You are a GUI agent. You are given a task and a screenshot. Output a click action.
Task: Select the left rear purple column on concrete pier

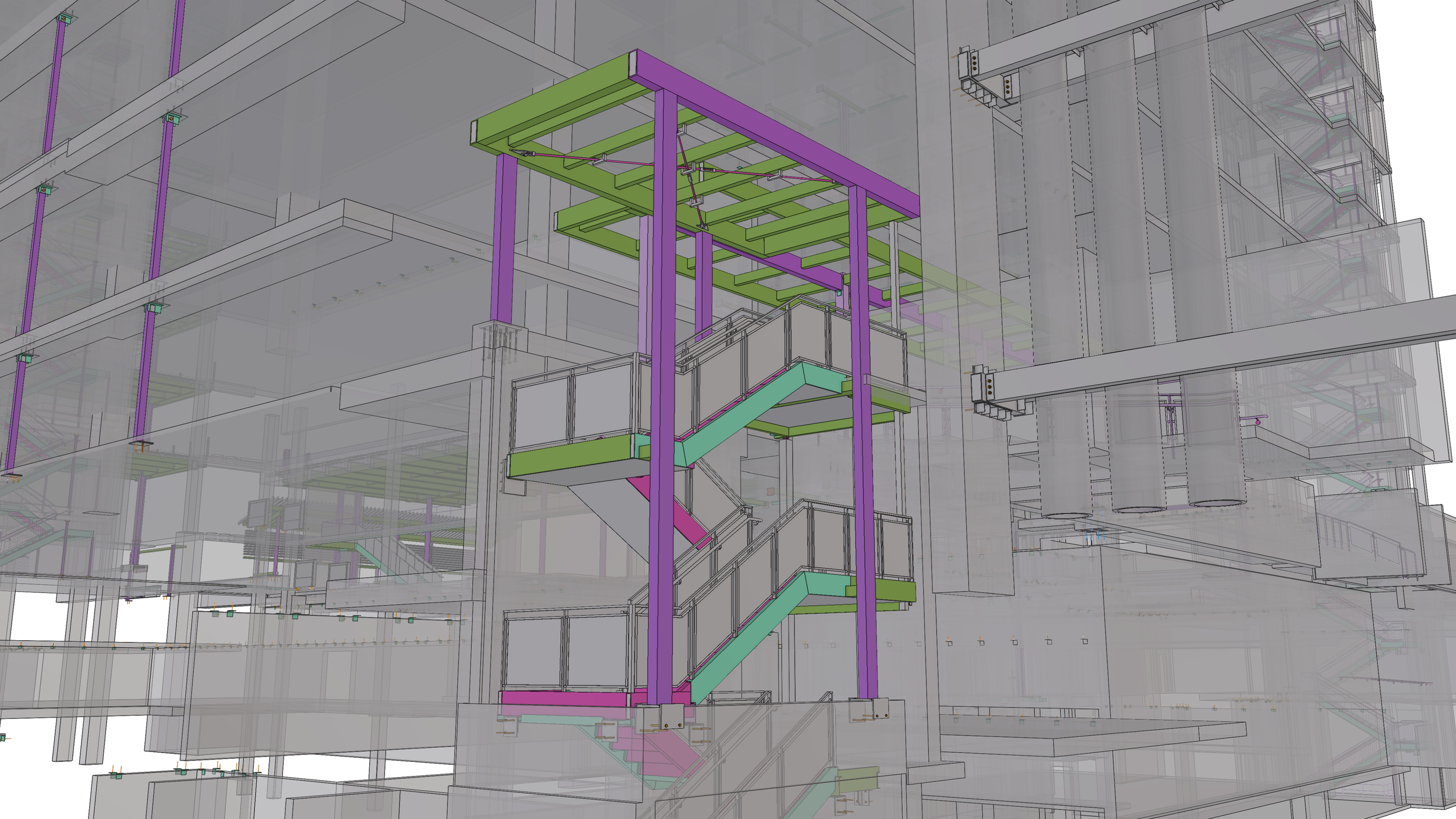point(504,239)
